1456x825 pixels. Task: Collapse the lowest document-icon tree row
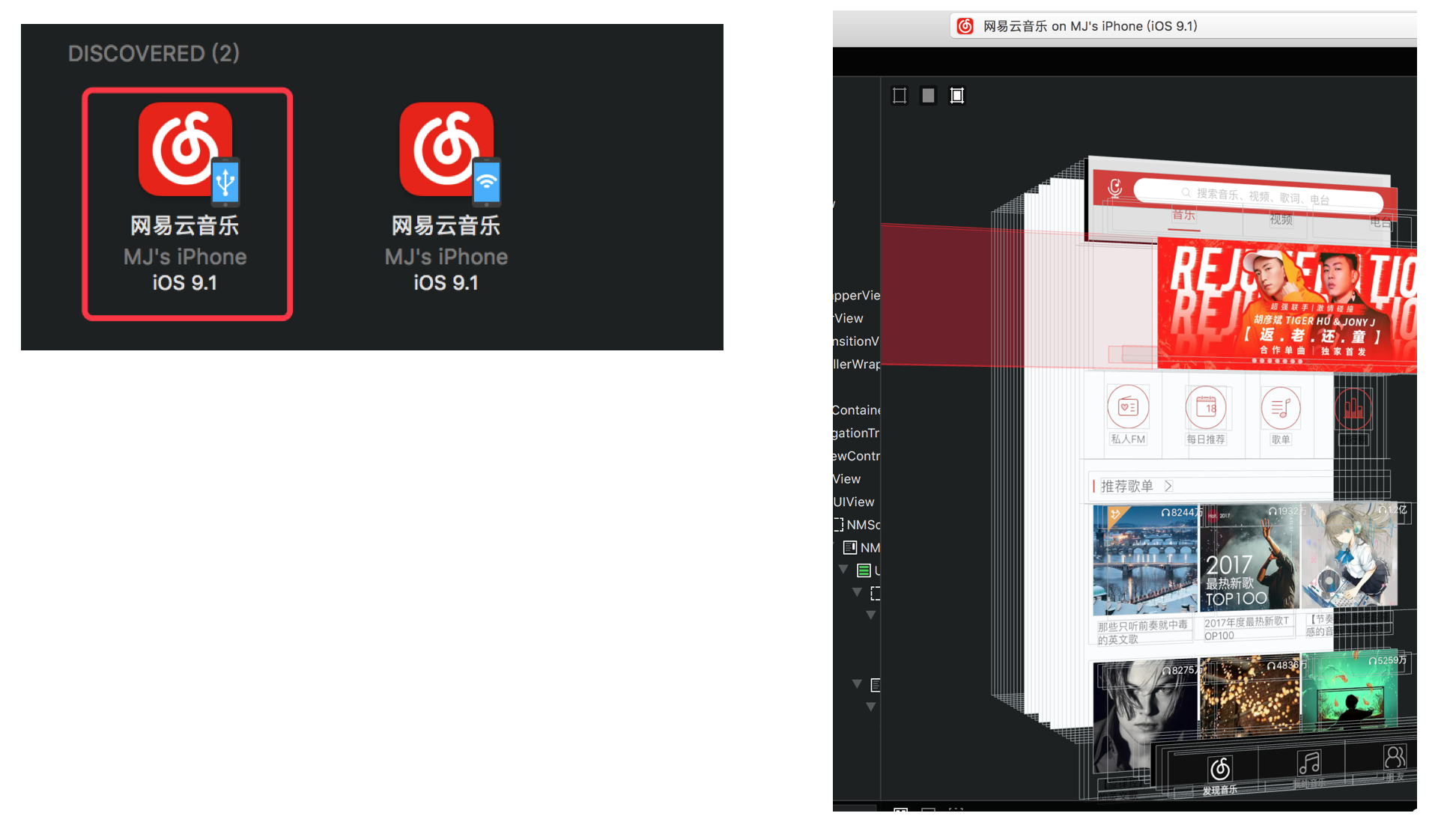pyautogui.click(x=858, y=684)
